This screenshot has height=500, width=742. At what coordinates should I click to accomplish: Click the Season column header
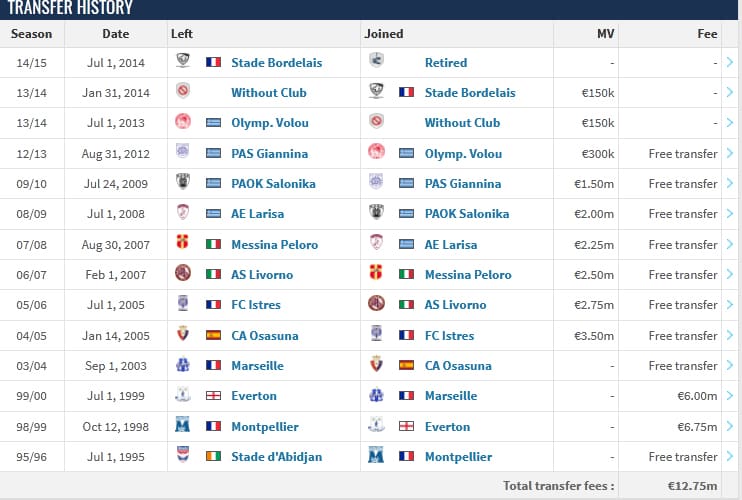[x=31, y=33]
